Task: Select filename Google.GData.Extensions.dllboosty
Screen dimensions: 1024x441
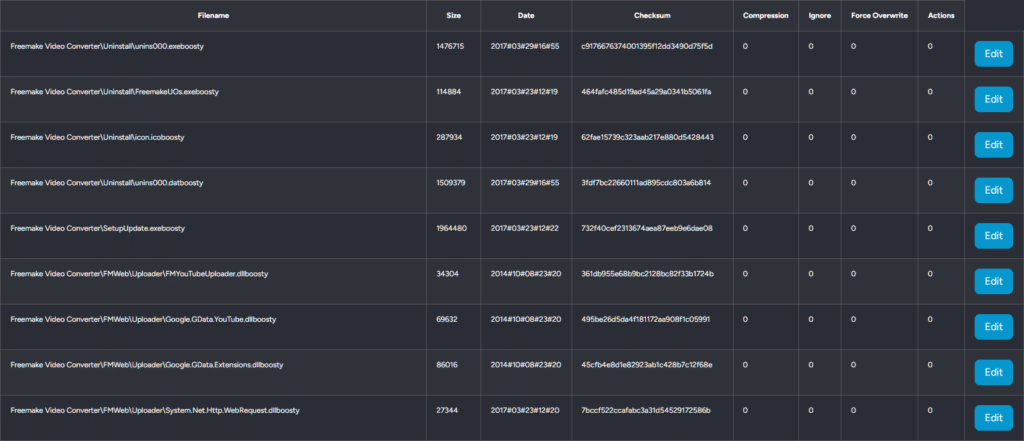Action: click(x=147, y=365)
